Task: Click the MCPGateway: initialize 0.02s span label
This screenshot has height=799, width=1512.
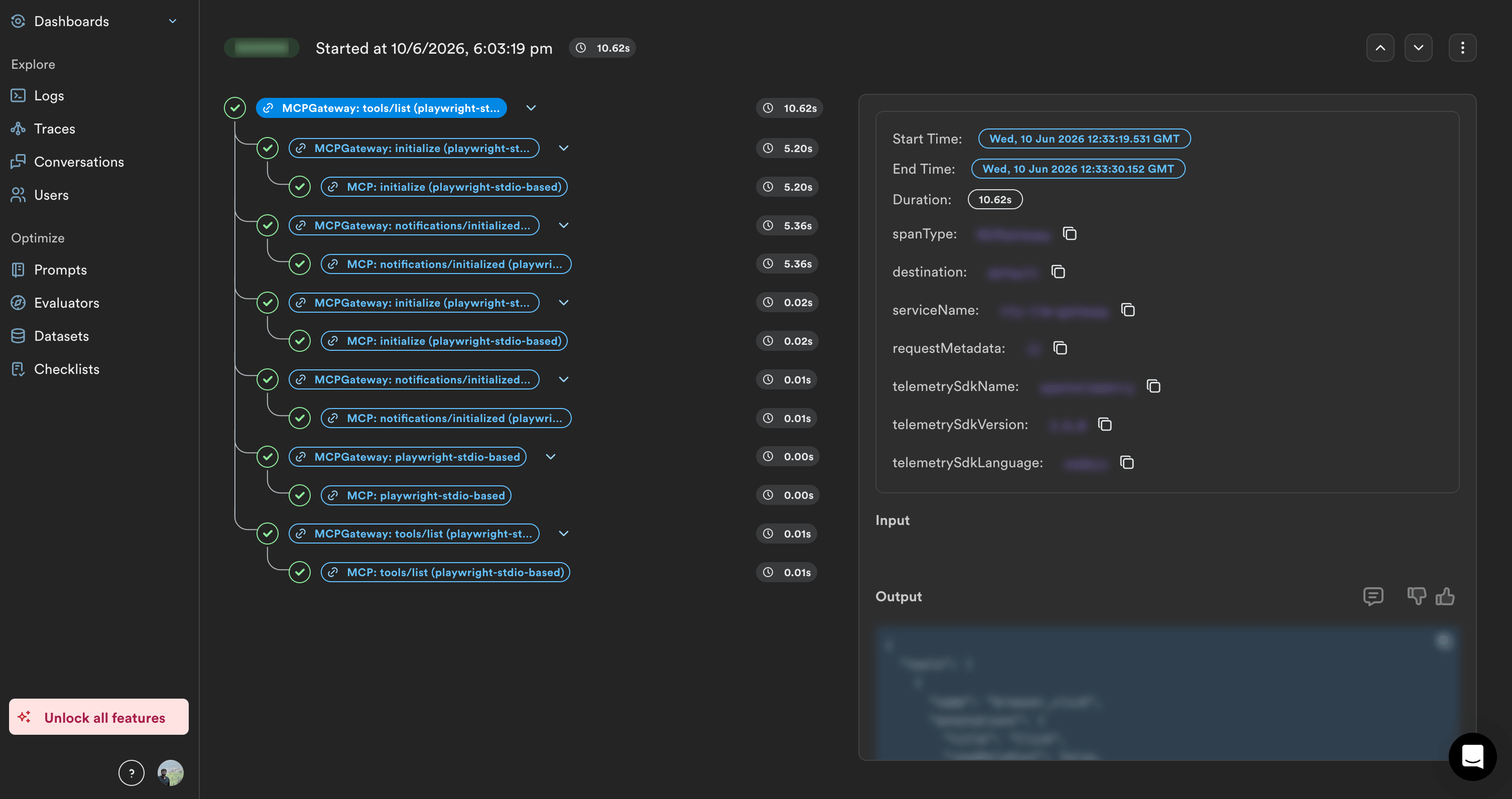Action: pos(414,303)
